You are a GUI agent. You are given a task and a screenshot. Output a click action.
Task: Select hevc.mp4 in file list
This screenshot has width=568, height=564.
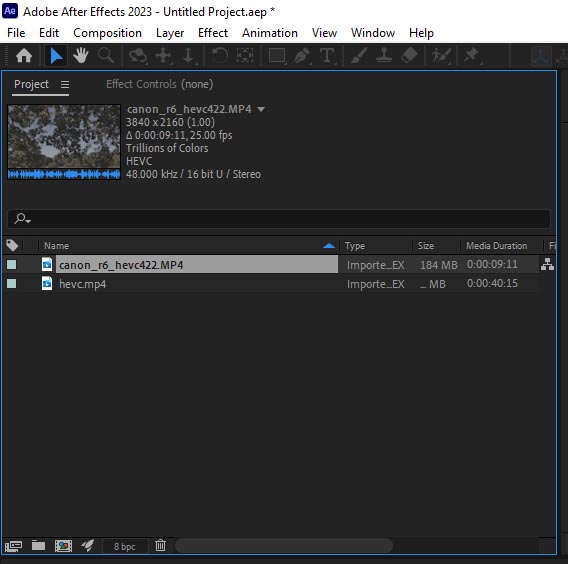pyautogui.click(x=82, y=284)
